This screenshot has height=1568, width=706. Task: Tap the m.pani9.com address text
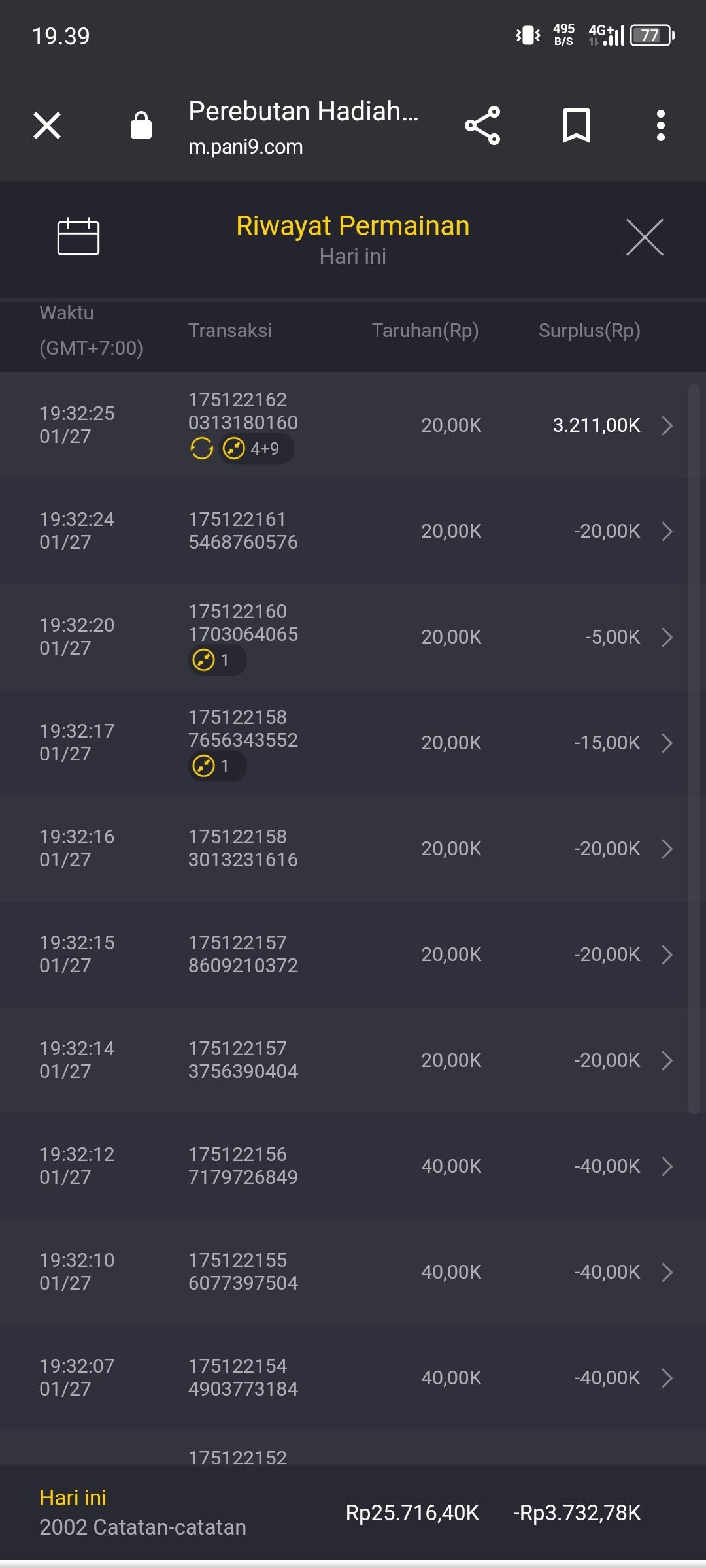(245, 147)
